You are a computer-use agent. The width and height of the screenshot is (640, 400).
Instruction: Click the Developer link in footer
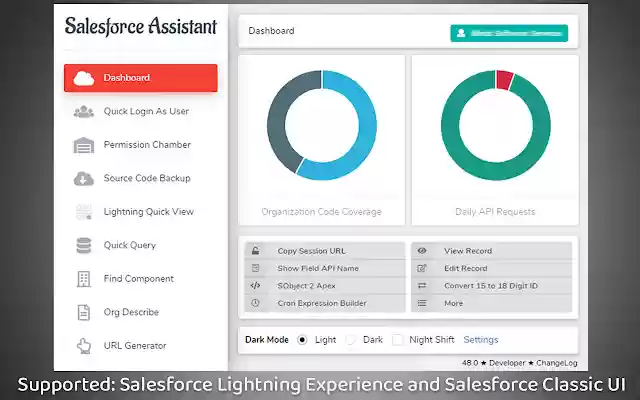pos(507,363)
